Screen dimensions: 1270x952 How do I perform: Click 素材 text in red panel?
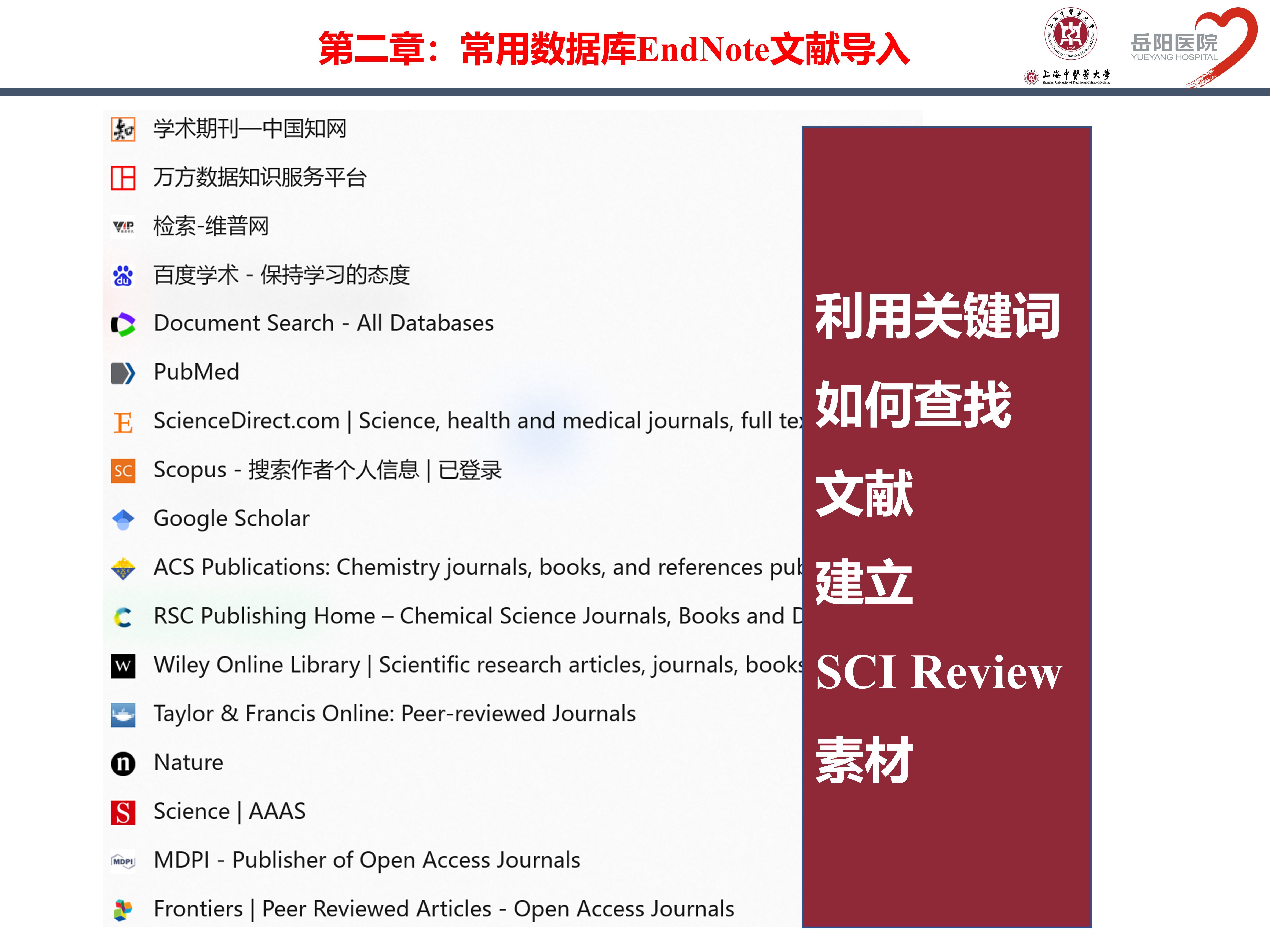point(864,760)
